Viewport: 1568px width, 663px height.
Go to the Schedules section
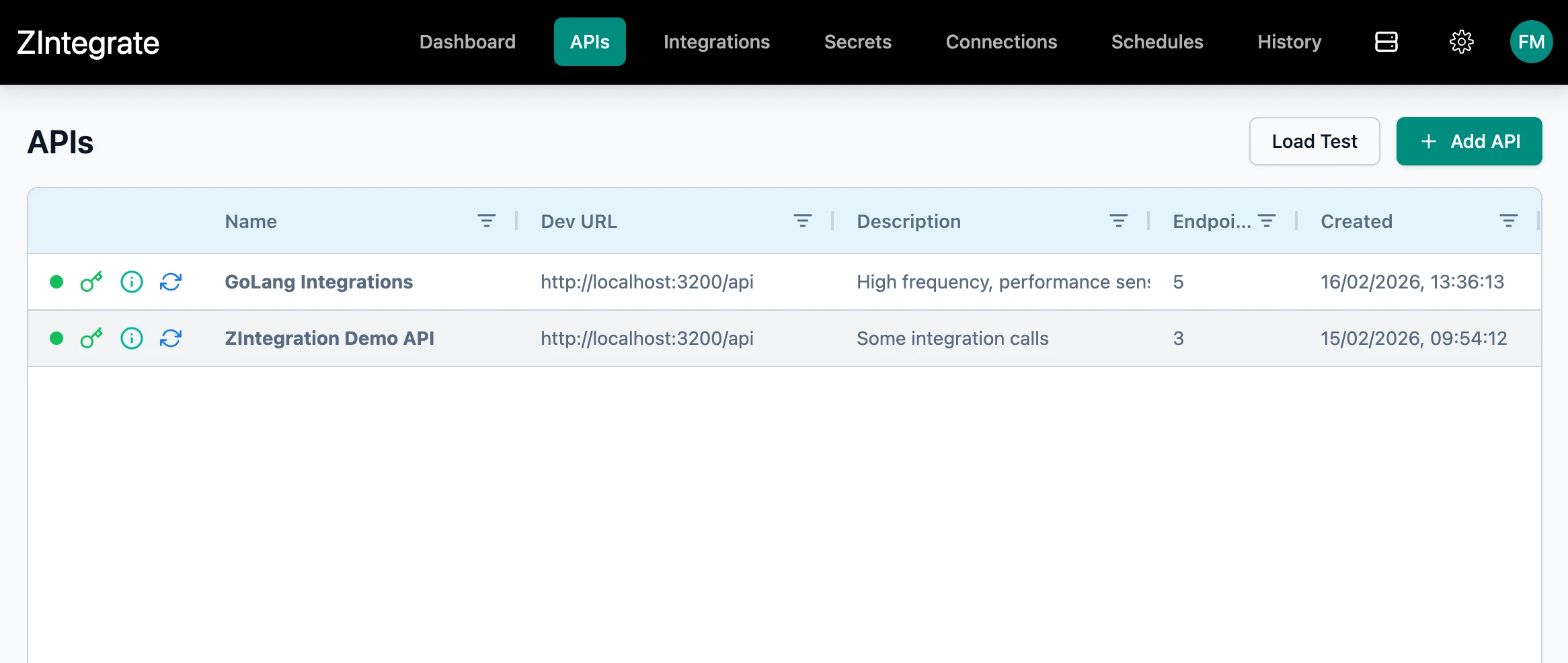tap(1157, 42)
